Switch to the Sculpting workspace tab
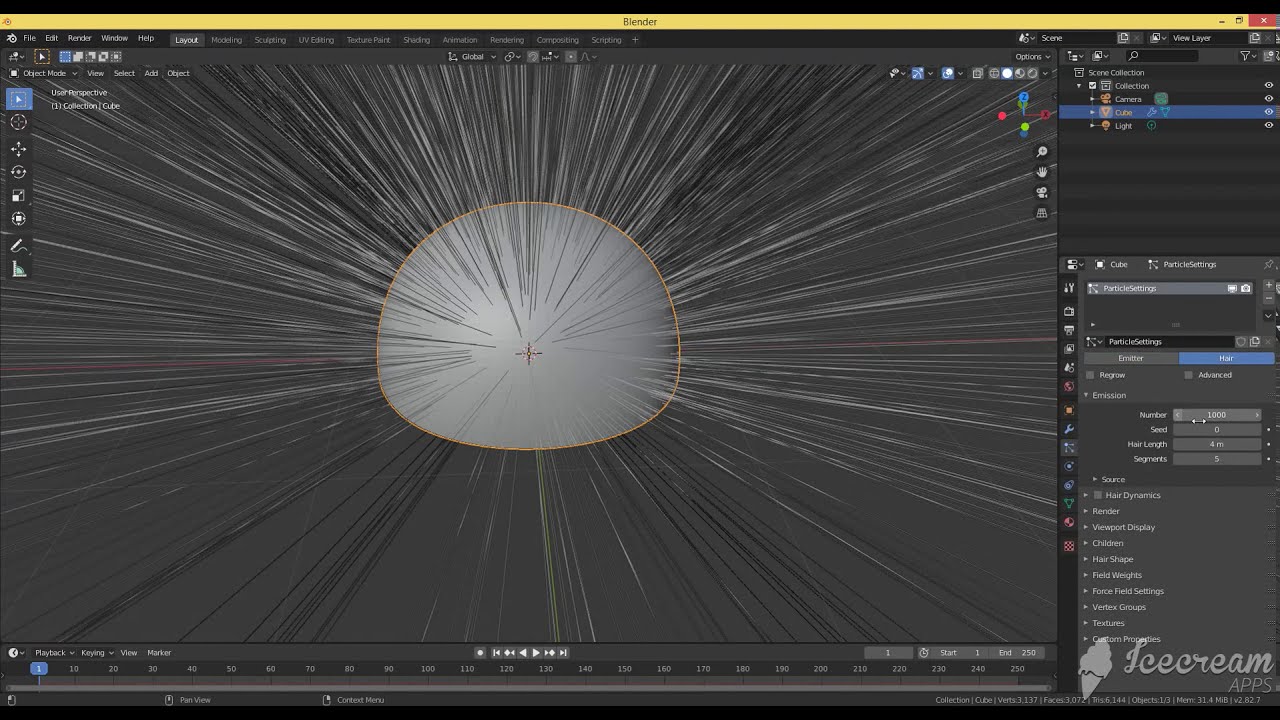This screenshot has width=1280, height=720. point(270,40)
